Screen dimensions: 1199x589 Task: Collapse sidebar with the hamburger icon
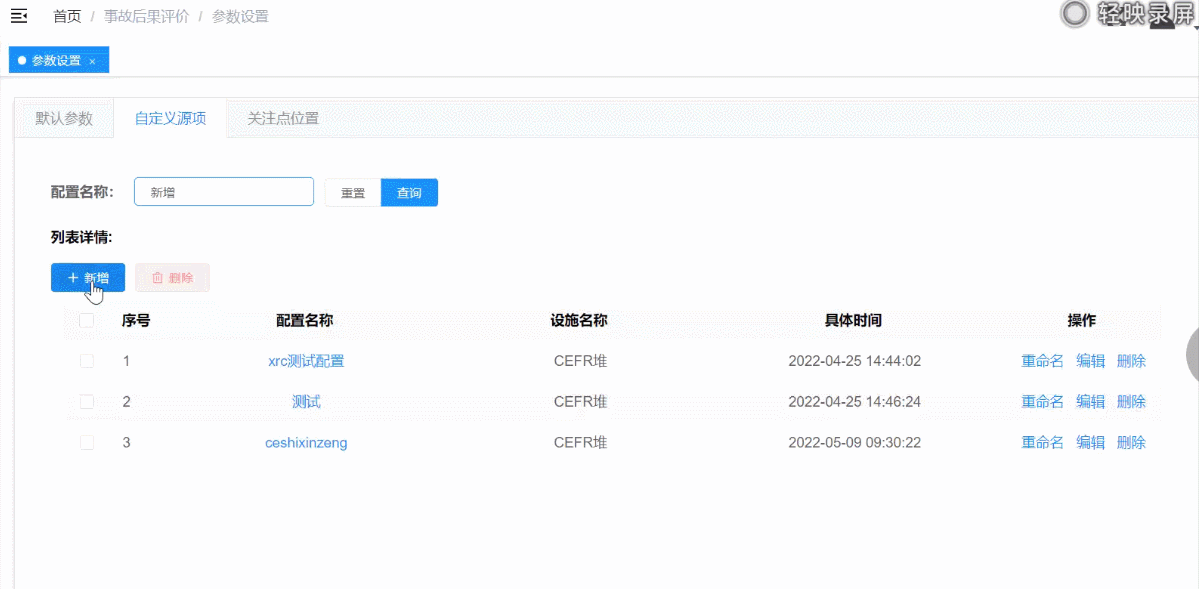tap(19, 16)
